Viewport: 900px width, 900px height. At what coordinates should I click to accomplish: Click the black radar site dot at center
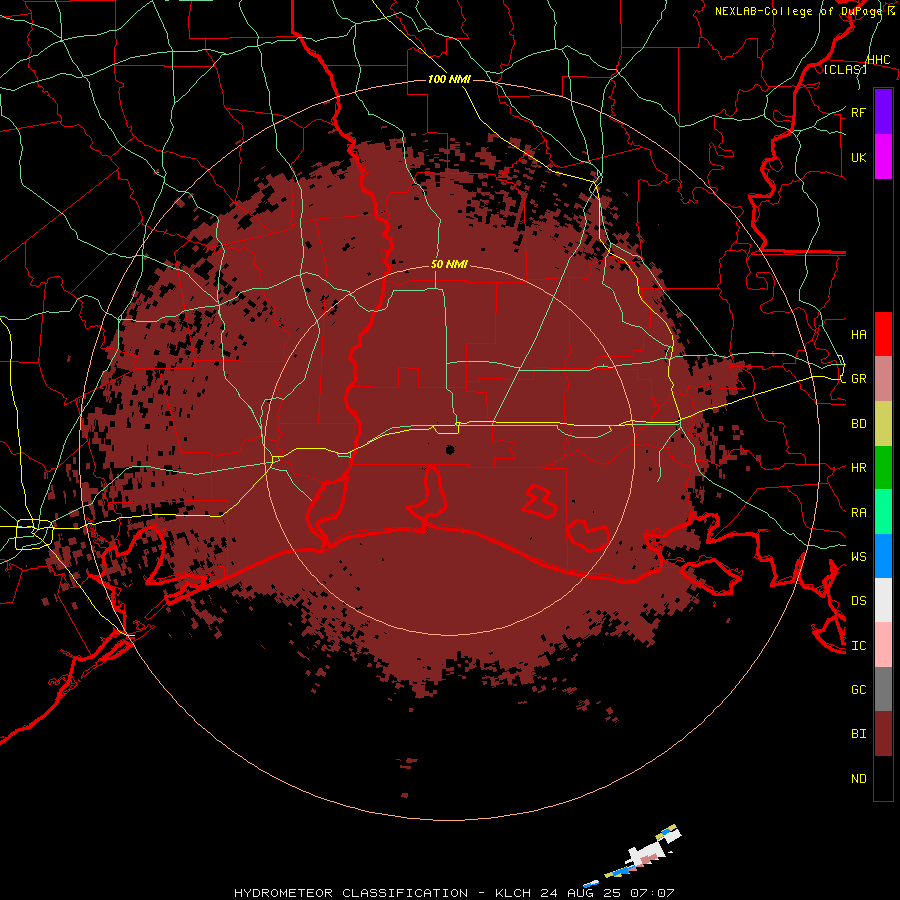(449, 449)
